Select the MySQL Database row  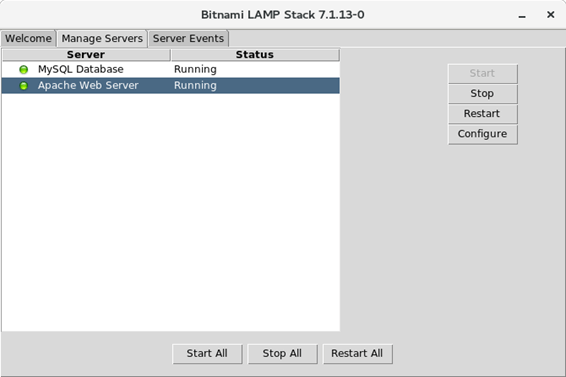(x=170, y=69)
